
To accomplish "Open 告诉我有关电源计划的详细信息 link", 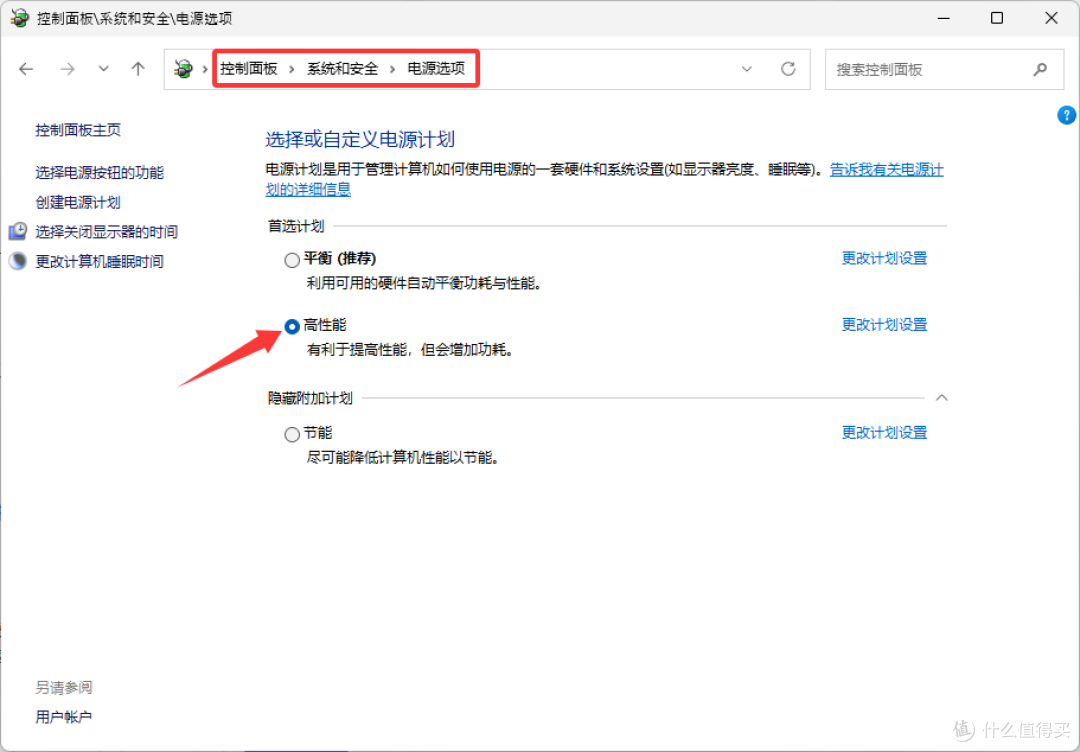I will (886, 170).
